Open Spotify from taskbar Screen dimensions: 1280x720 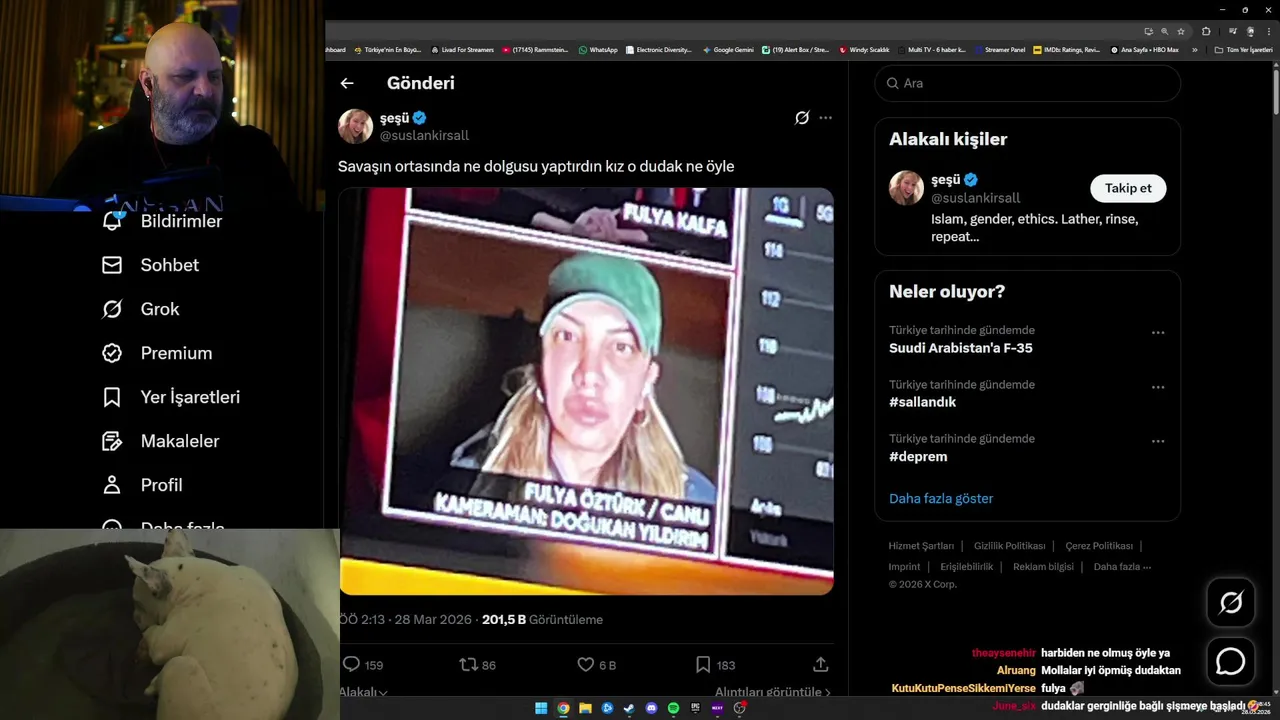673,708
